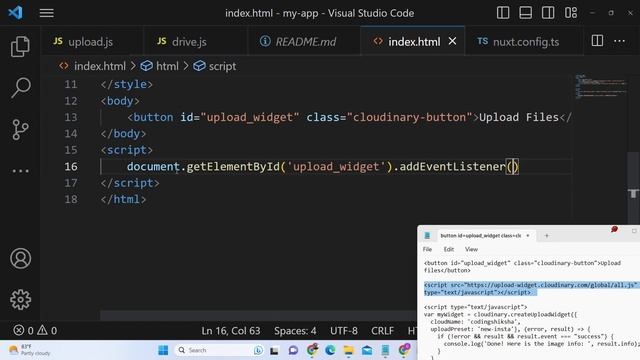Image resolution: width=640 pixels, height=360 pixels.
Task: Split the editor to the right
Action: coord(597,40)
